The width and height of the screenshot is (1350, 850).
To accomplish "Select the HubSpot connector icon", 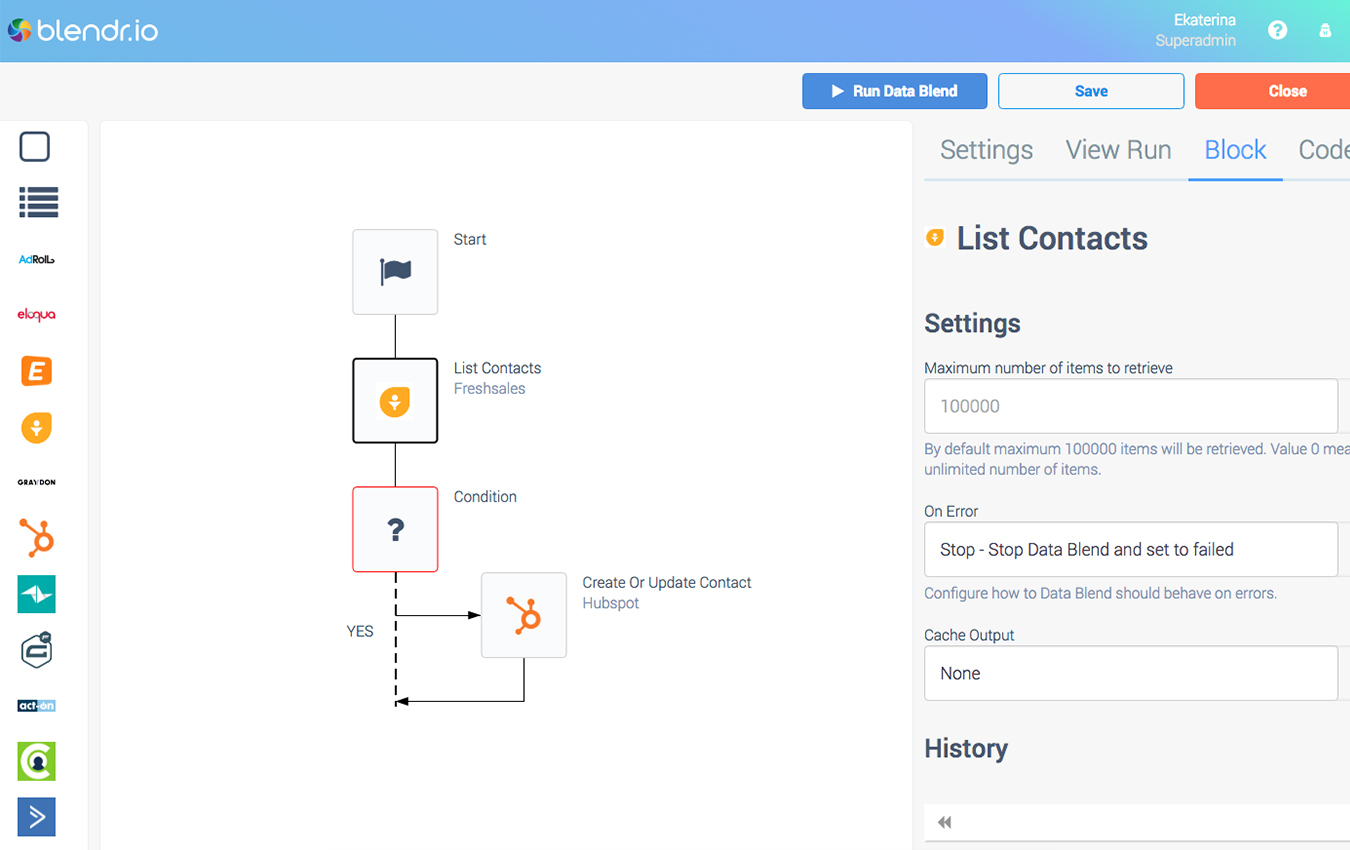I will click(36, 538).
